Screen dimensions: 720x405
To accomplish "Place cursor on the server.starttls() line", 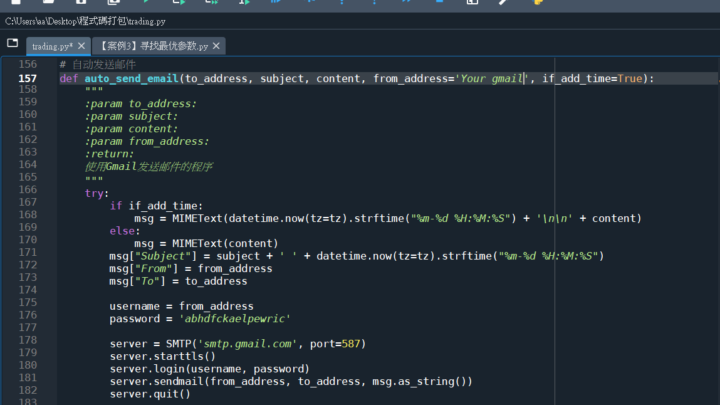I will tap(162, 356).
